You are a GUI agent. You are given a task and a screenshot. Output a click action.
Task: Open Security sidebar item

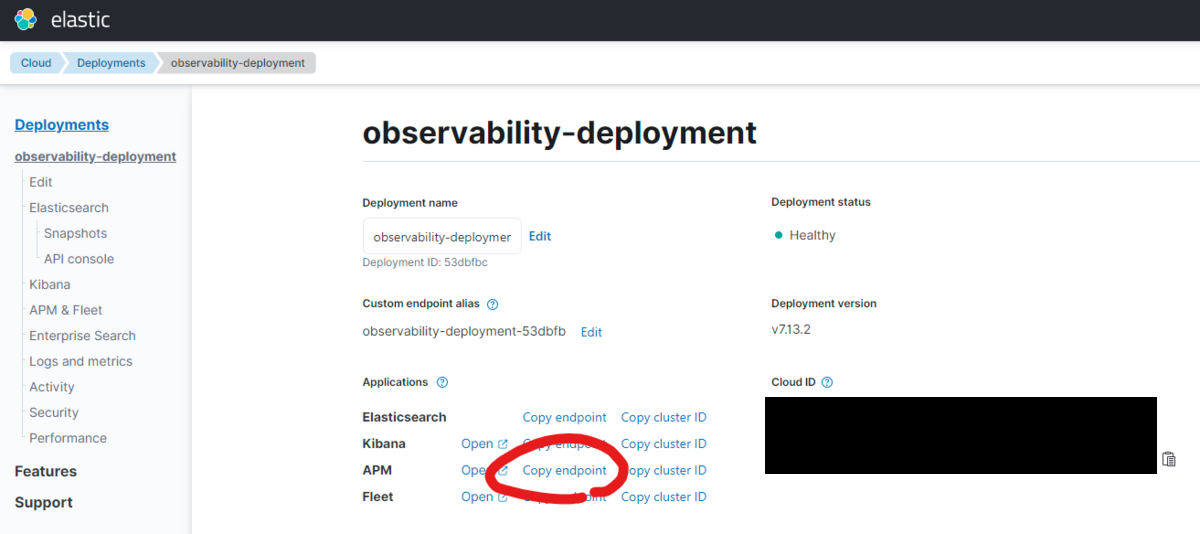coord(54,413)
